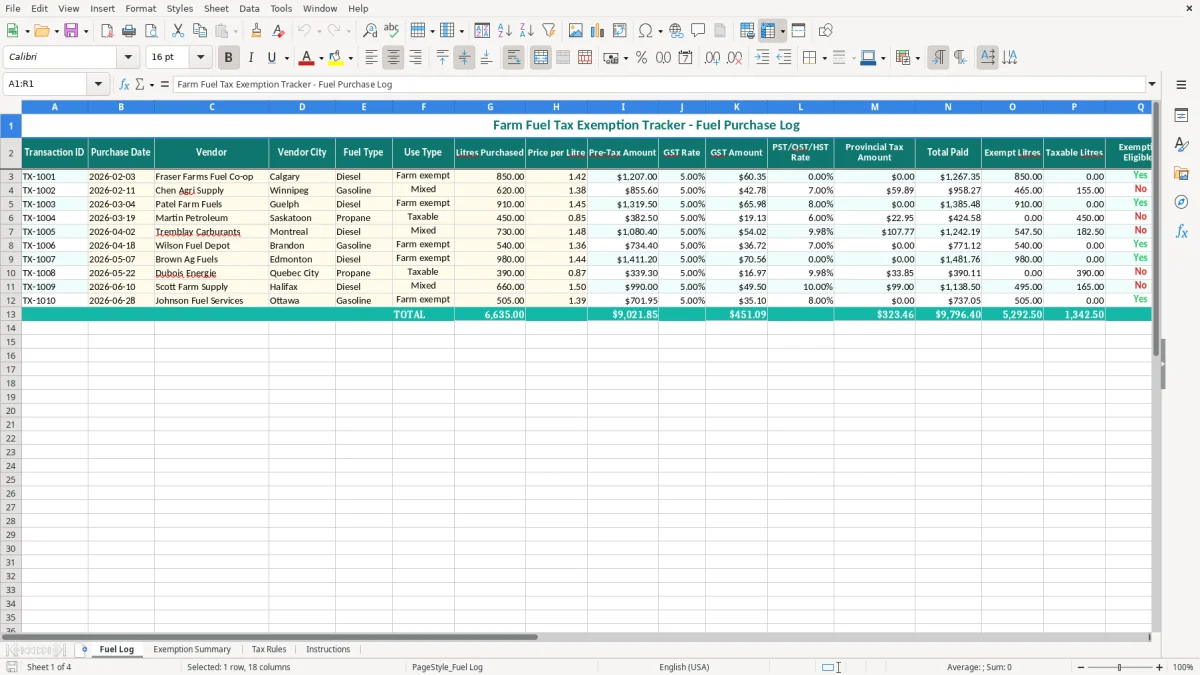Click the Sort Descending icon

(x=527, y=31)
